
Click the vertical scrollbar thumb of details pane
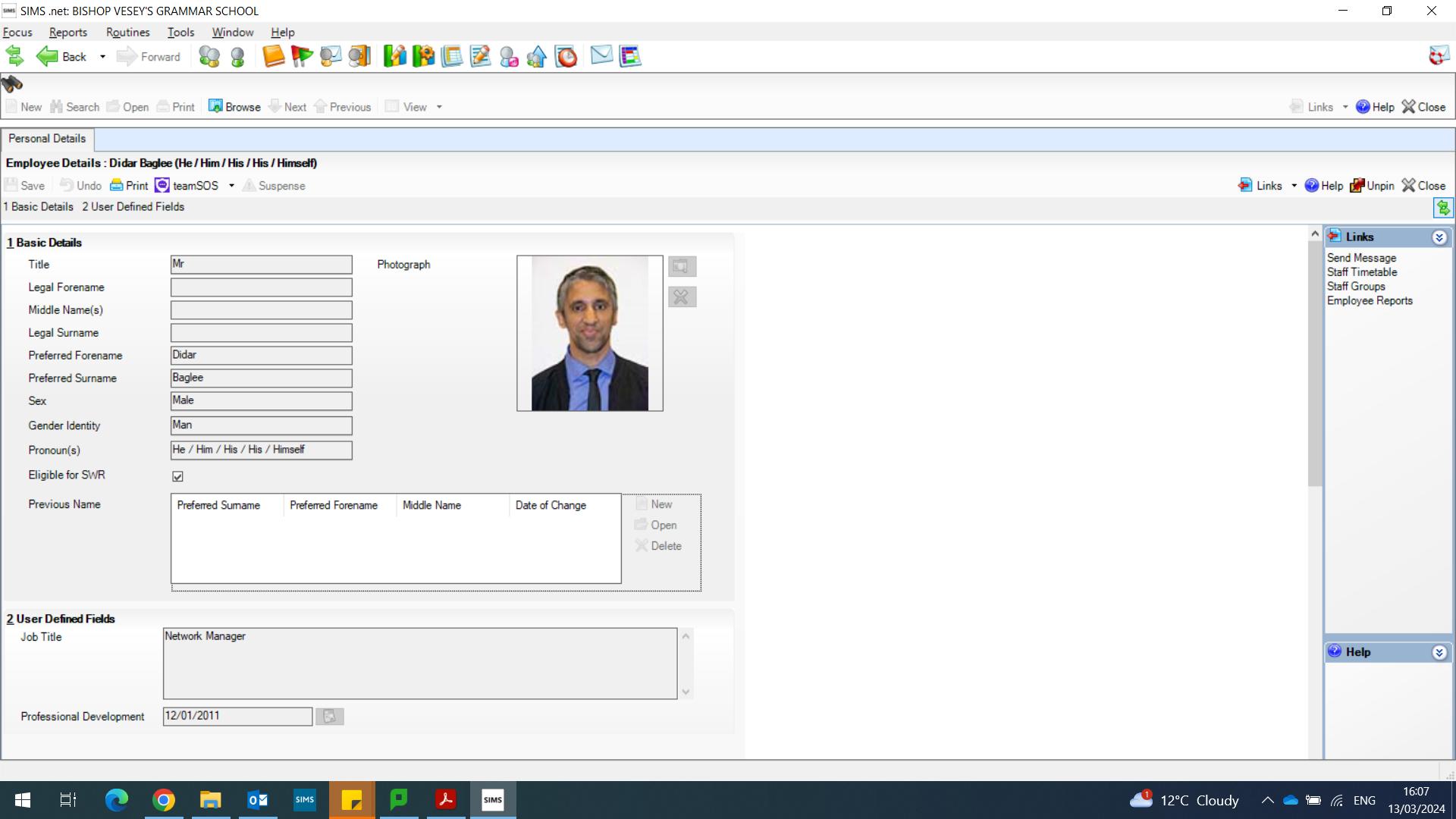pos(1315,364)
